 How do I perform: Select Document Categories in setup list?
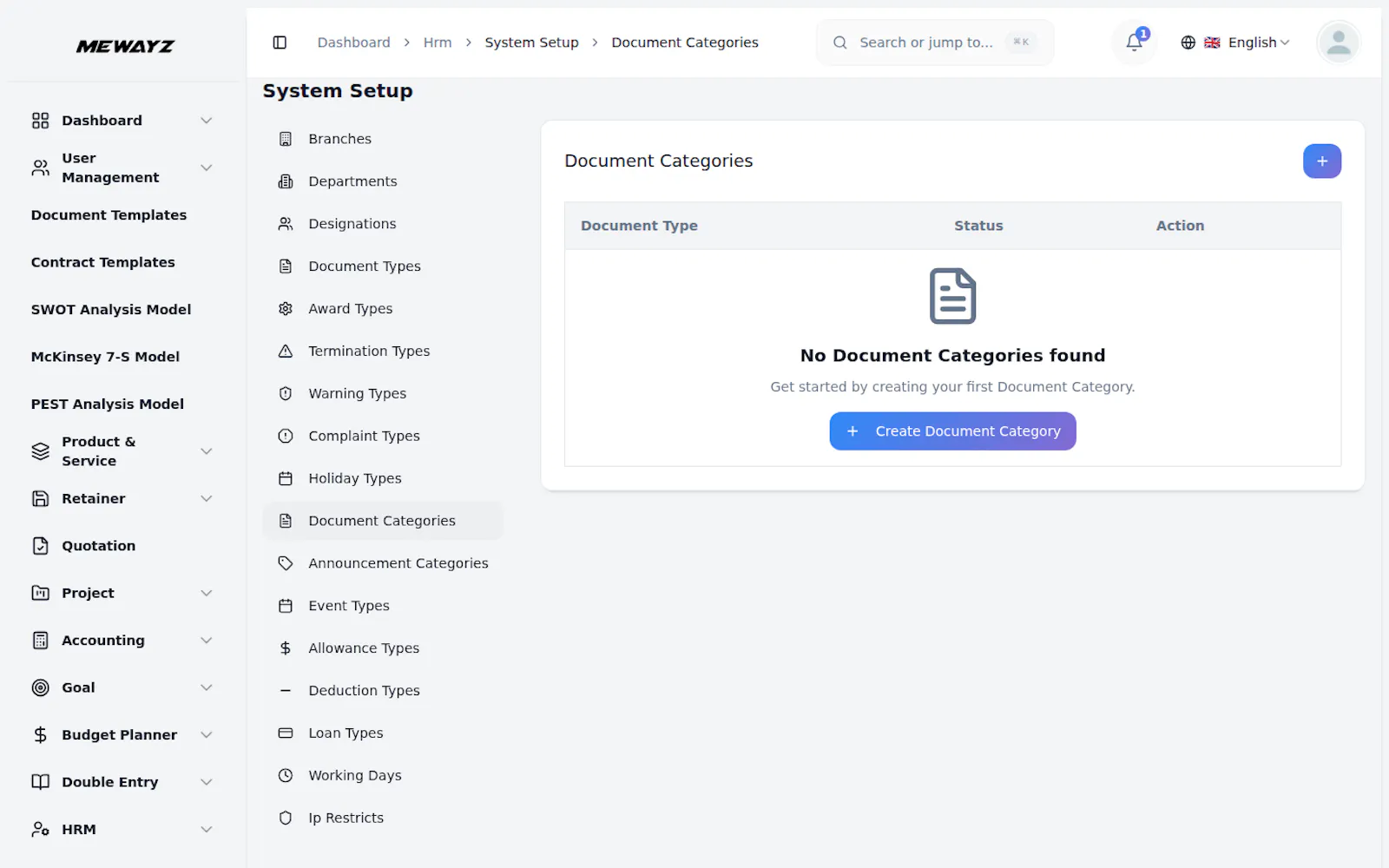click(383, 521)
